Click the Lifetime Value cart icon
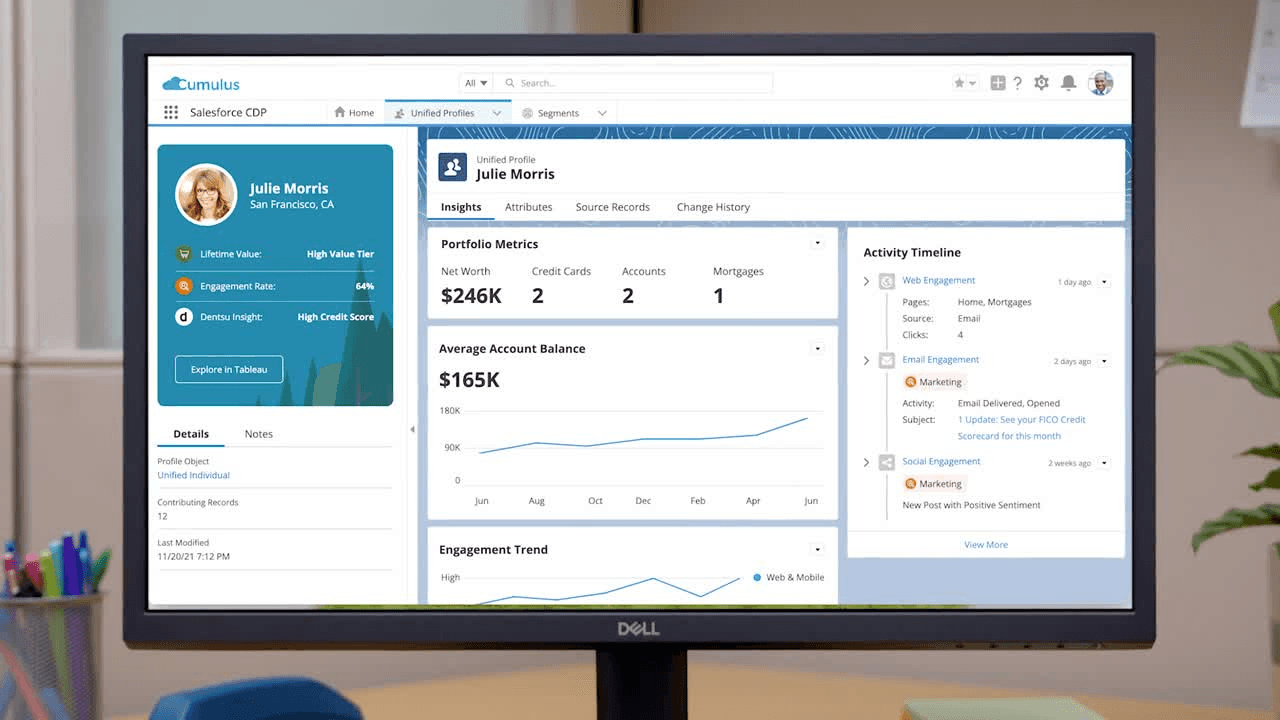 tap(184, 254)
